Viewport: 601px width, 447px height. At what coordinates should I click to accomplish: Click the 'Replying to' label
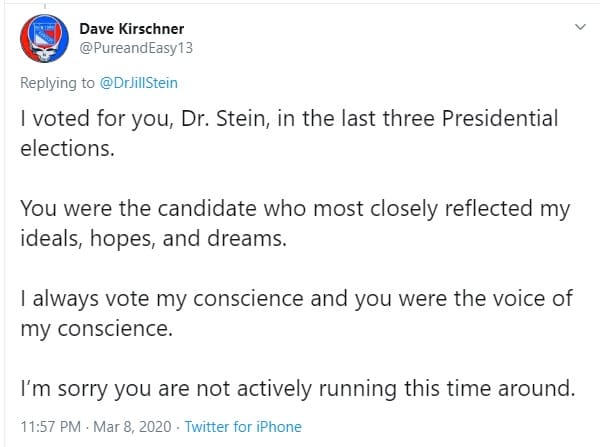(57, 83)
